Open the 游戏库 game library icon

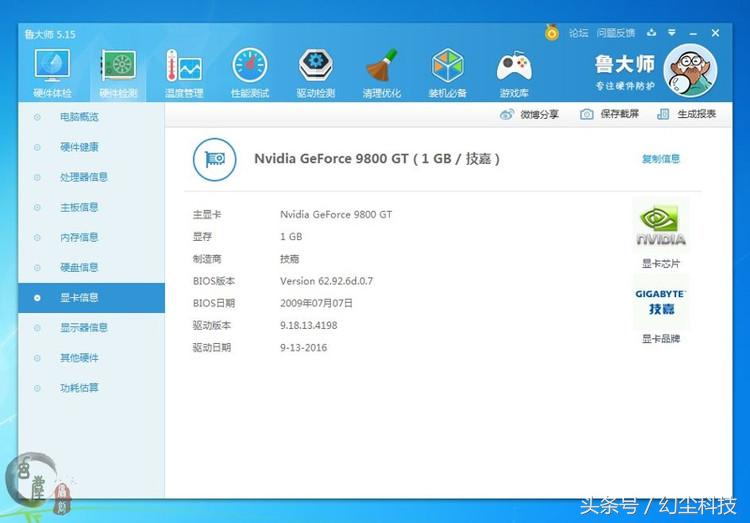pos(514,70)
